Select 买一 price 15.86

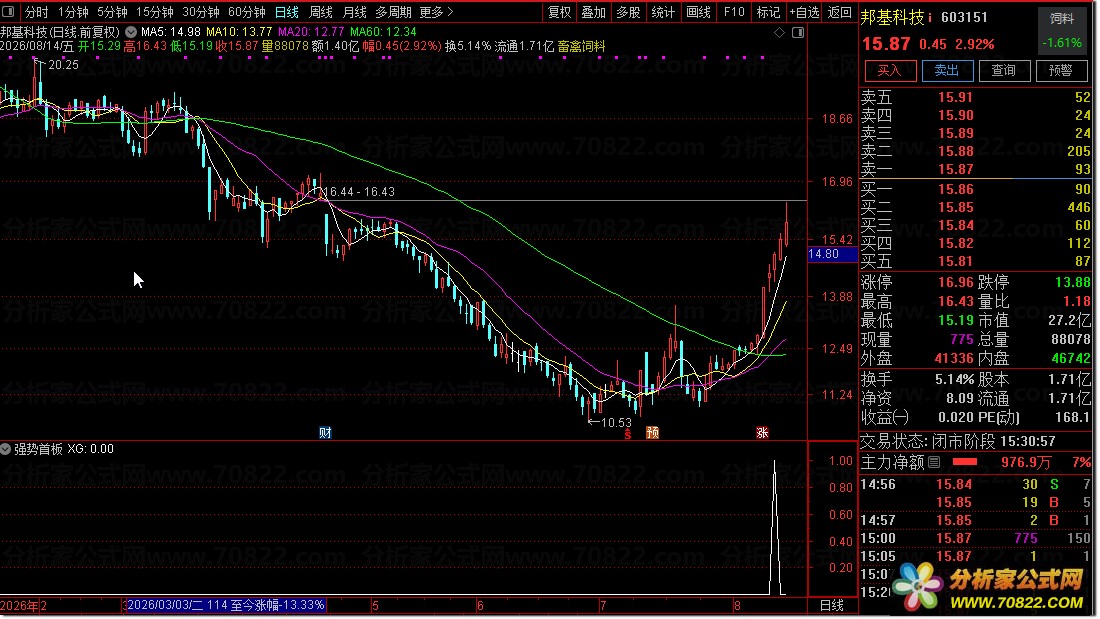pyautogui.click(x=955, y=189)
